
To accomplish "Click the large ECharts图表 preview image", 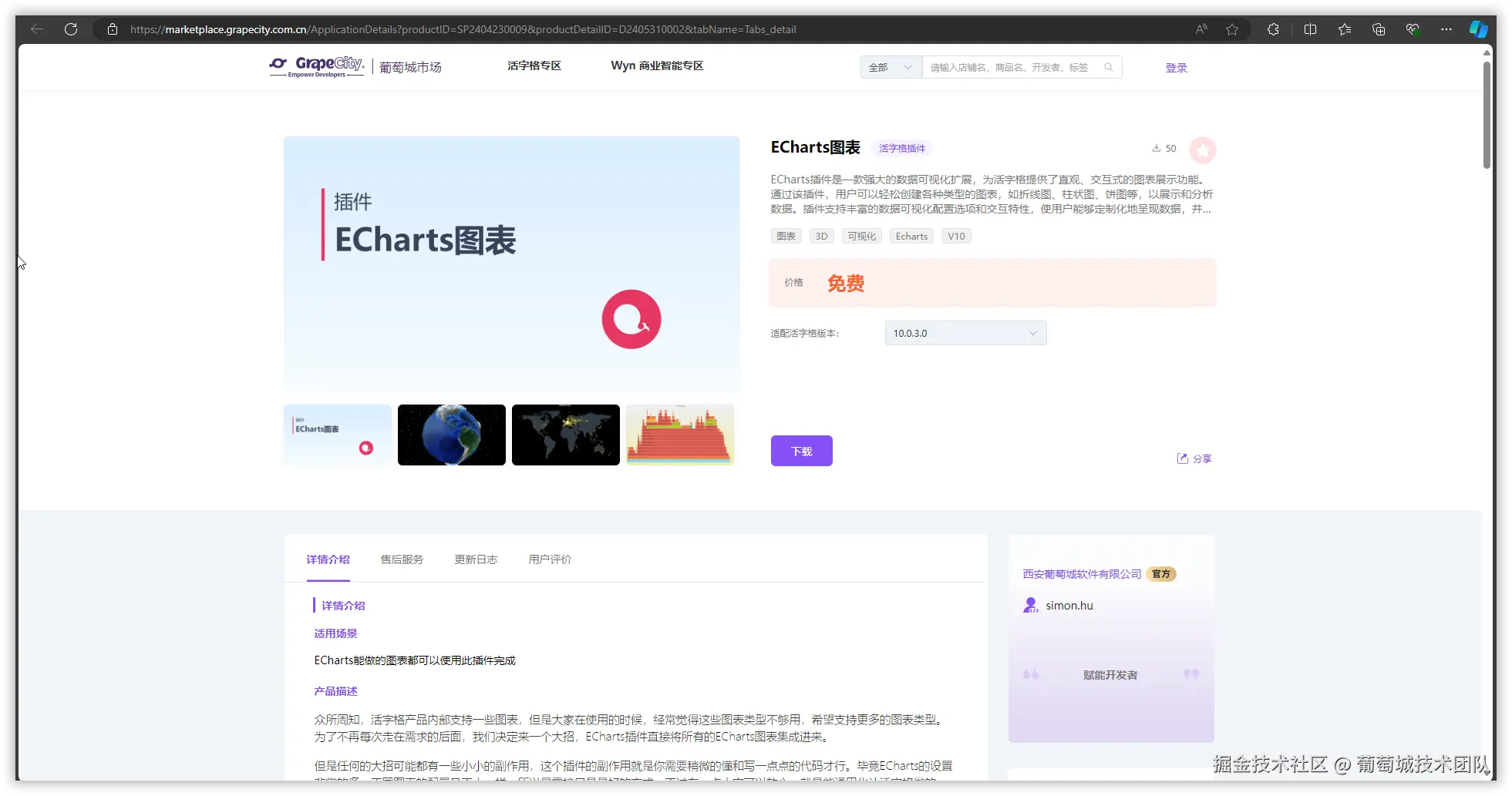I will (x=512, y=264).
